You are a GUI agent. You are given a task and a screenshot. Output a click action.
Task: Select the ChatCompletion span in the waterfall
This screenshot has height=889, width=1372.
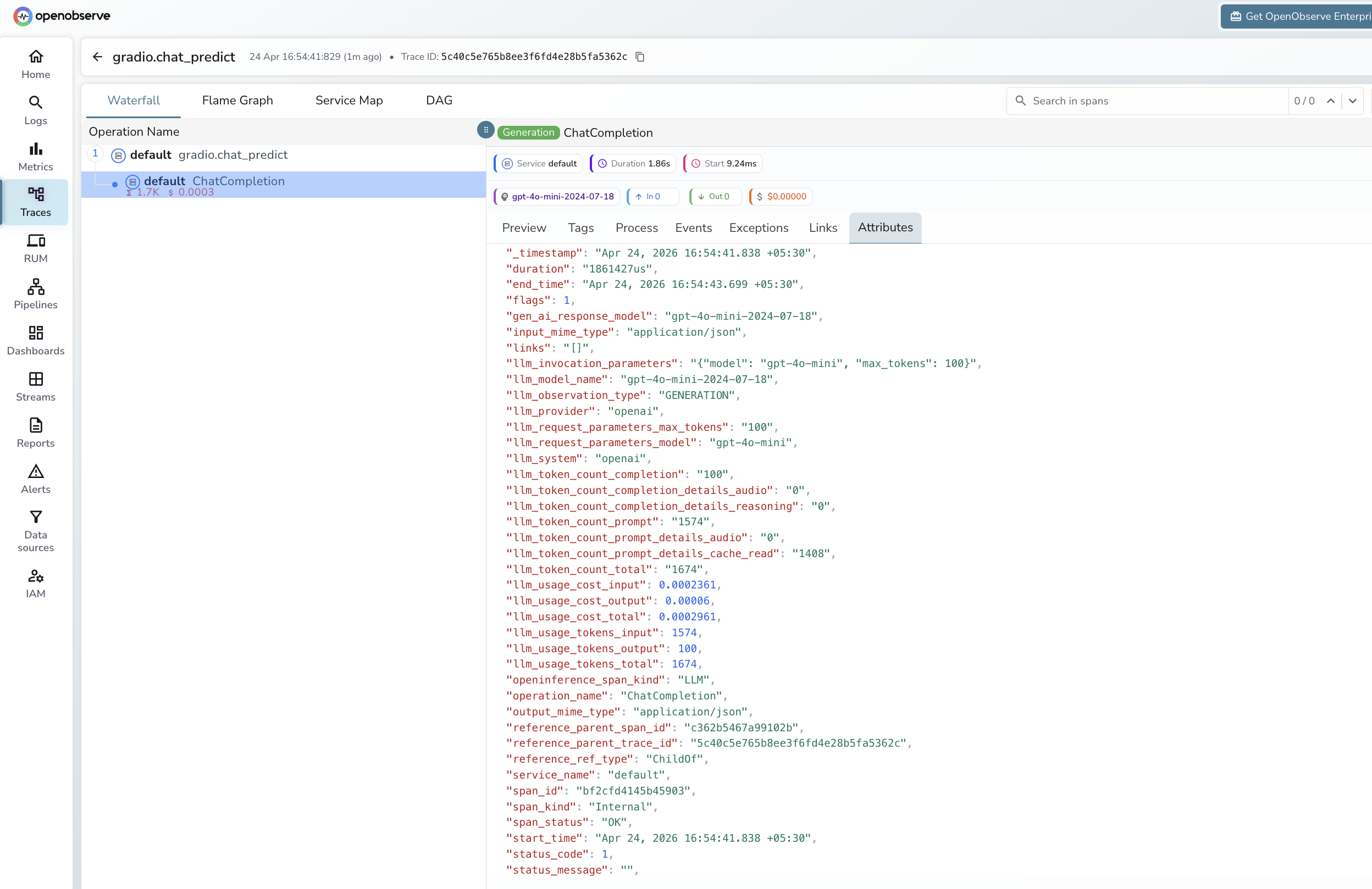(238, 180)
